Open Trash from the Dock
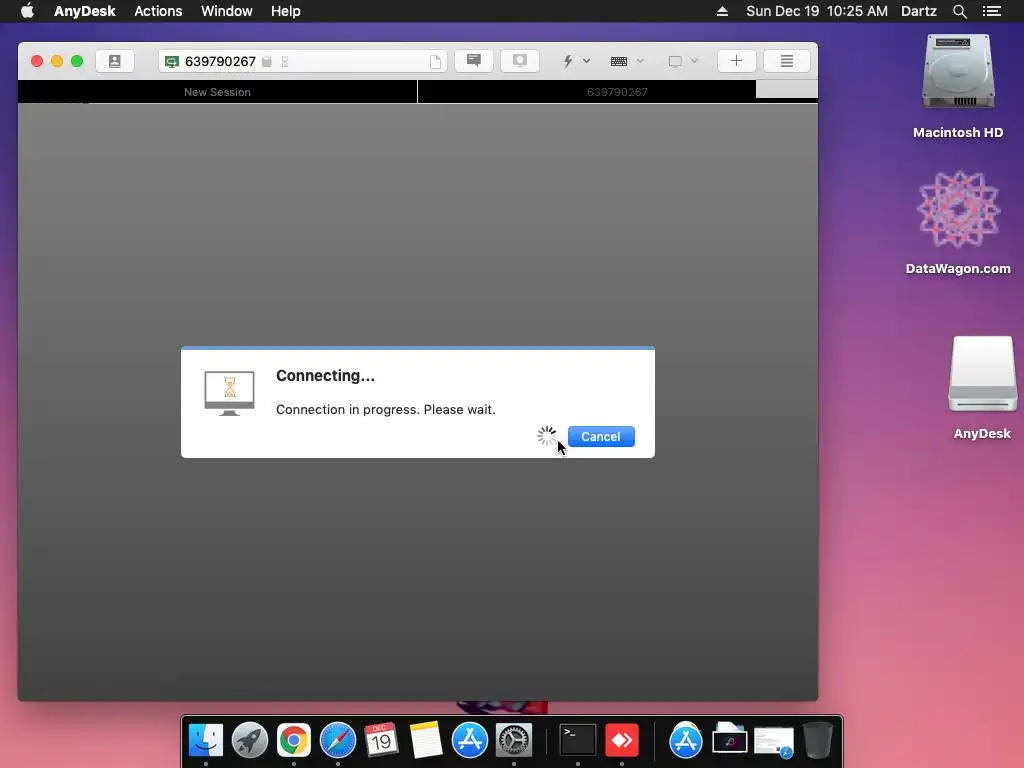1024x768 pixels. pos(818,741)
